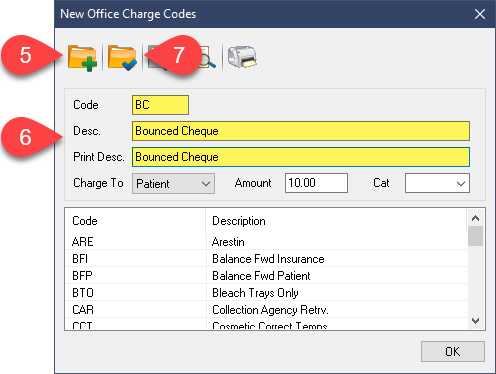Screen dimensions: 496x374
Task: Click the OK button
Action: [453, 351]
